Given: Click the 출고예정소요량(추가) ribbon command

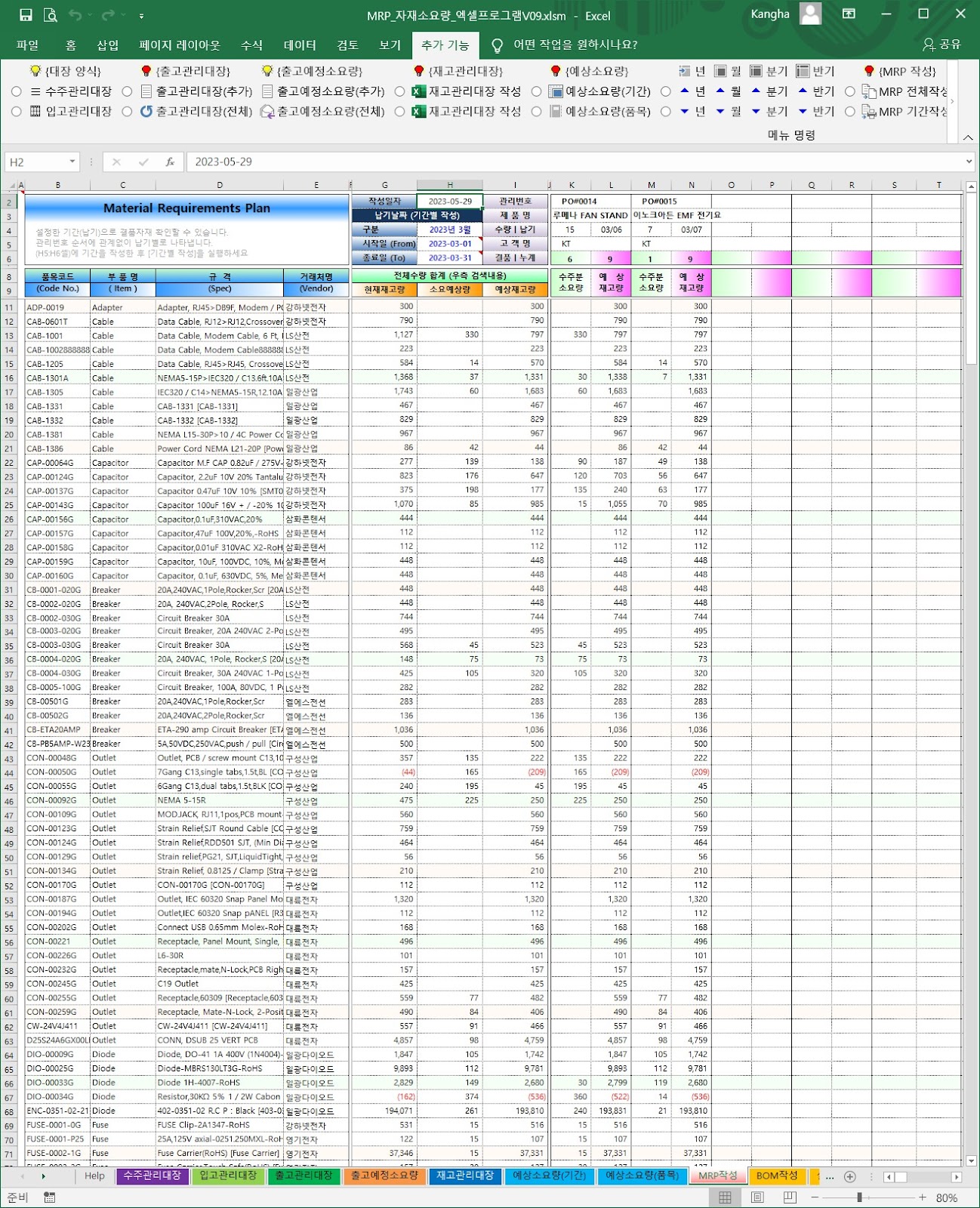Looking at the screenshot, I should point(323,91).
